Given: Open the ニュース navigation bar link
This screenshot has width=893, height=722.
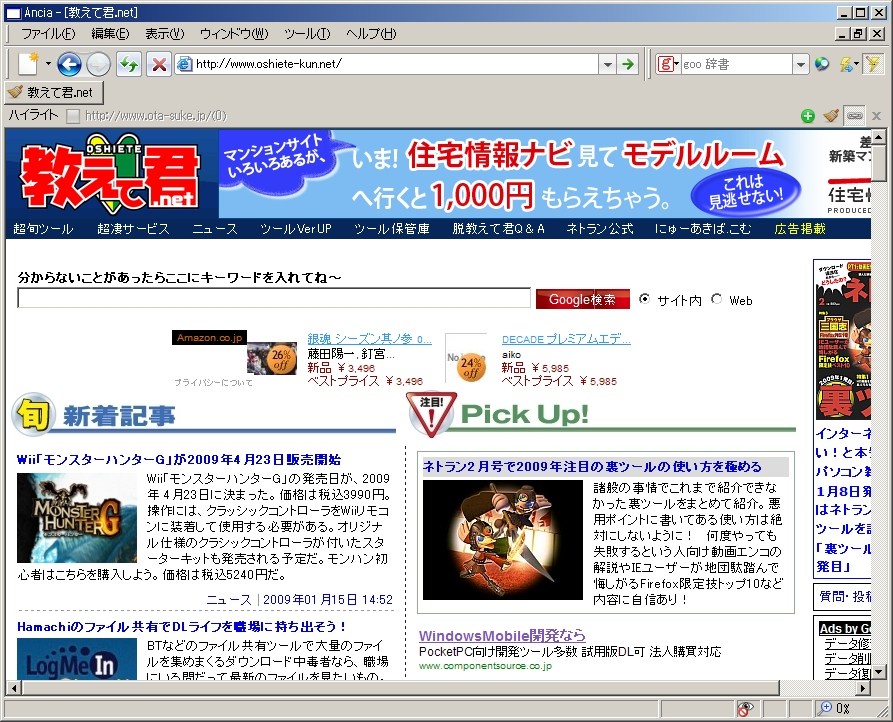Looking at the screenshot, I should pyautogui.click(x=215, y=229).
